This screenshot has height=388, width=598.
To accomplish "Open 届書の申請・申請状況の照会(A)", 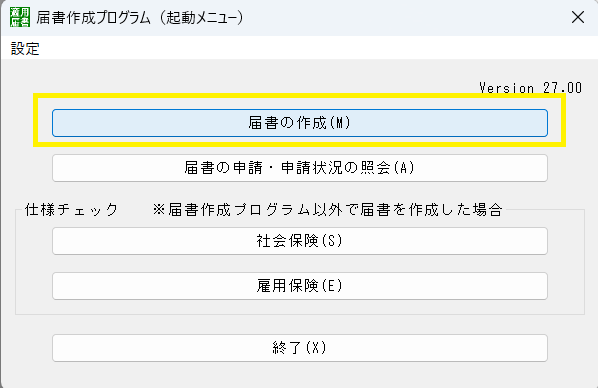I will click(x=300, y=168).
